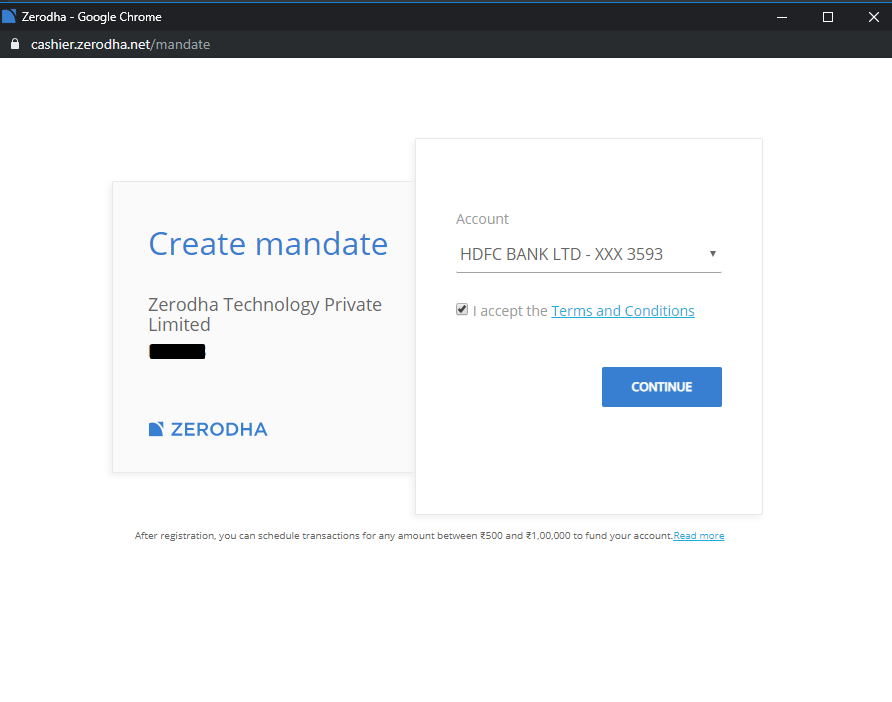Minimize the Chrome window

pos(782,17)
